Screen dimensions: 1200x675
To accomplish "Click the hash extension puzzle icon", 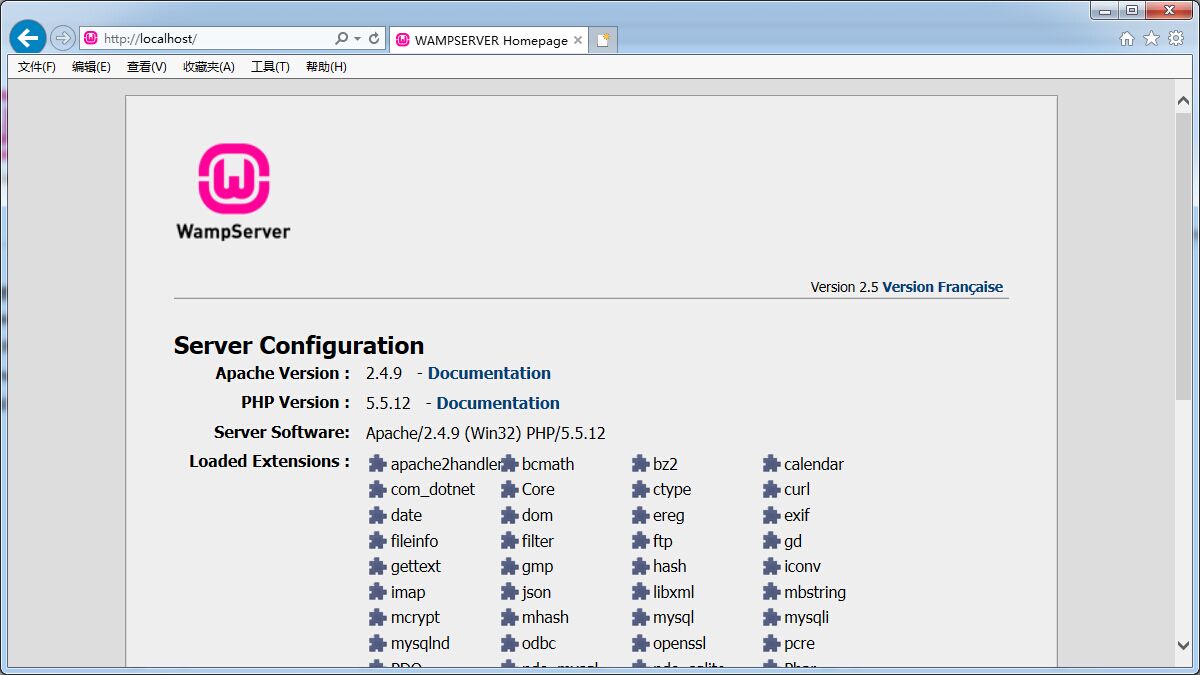I will click(x=640, y=567).
